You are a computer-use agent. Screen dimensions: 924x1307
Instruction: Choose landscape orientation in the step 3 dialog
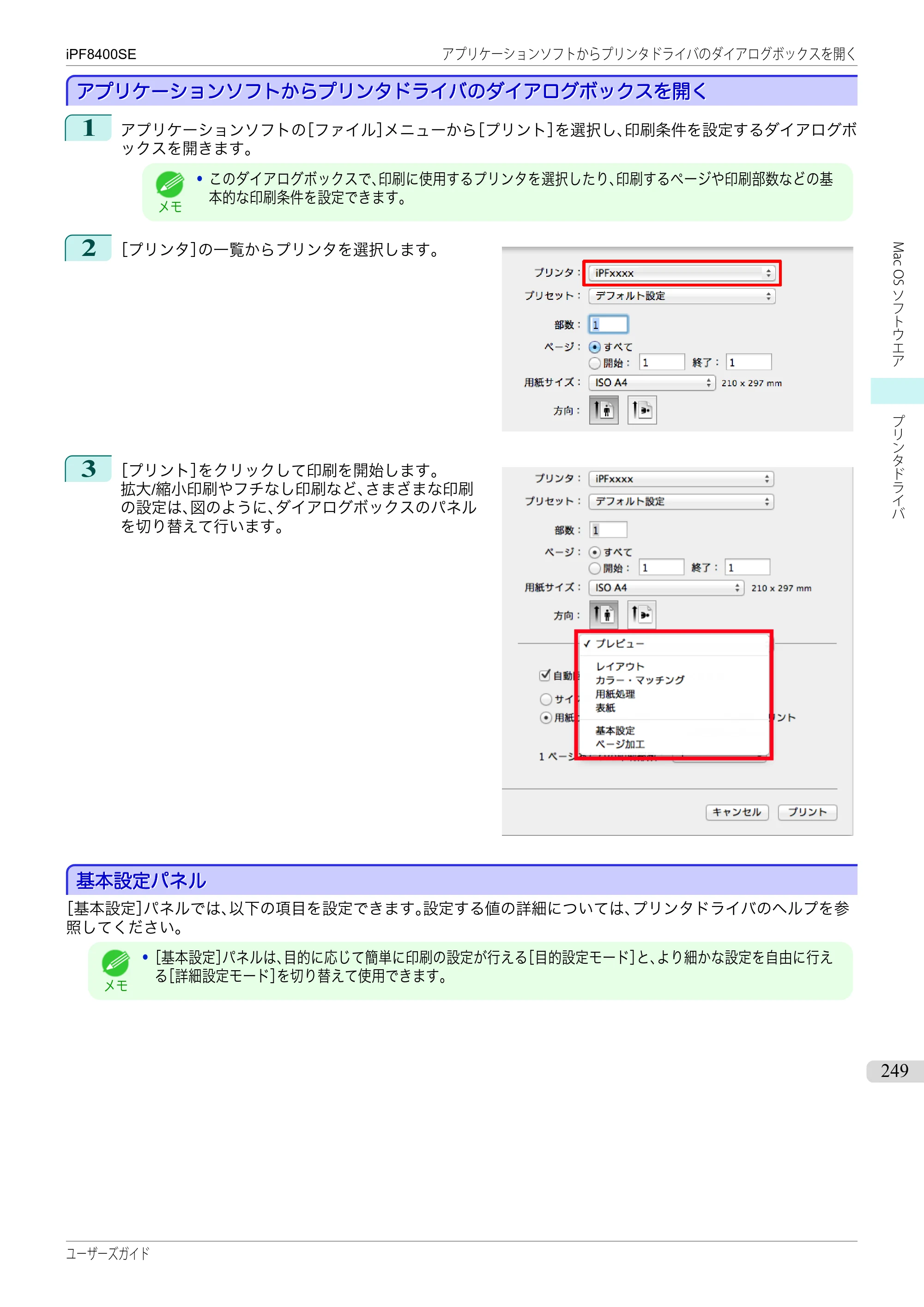click(642, 615)
